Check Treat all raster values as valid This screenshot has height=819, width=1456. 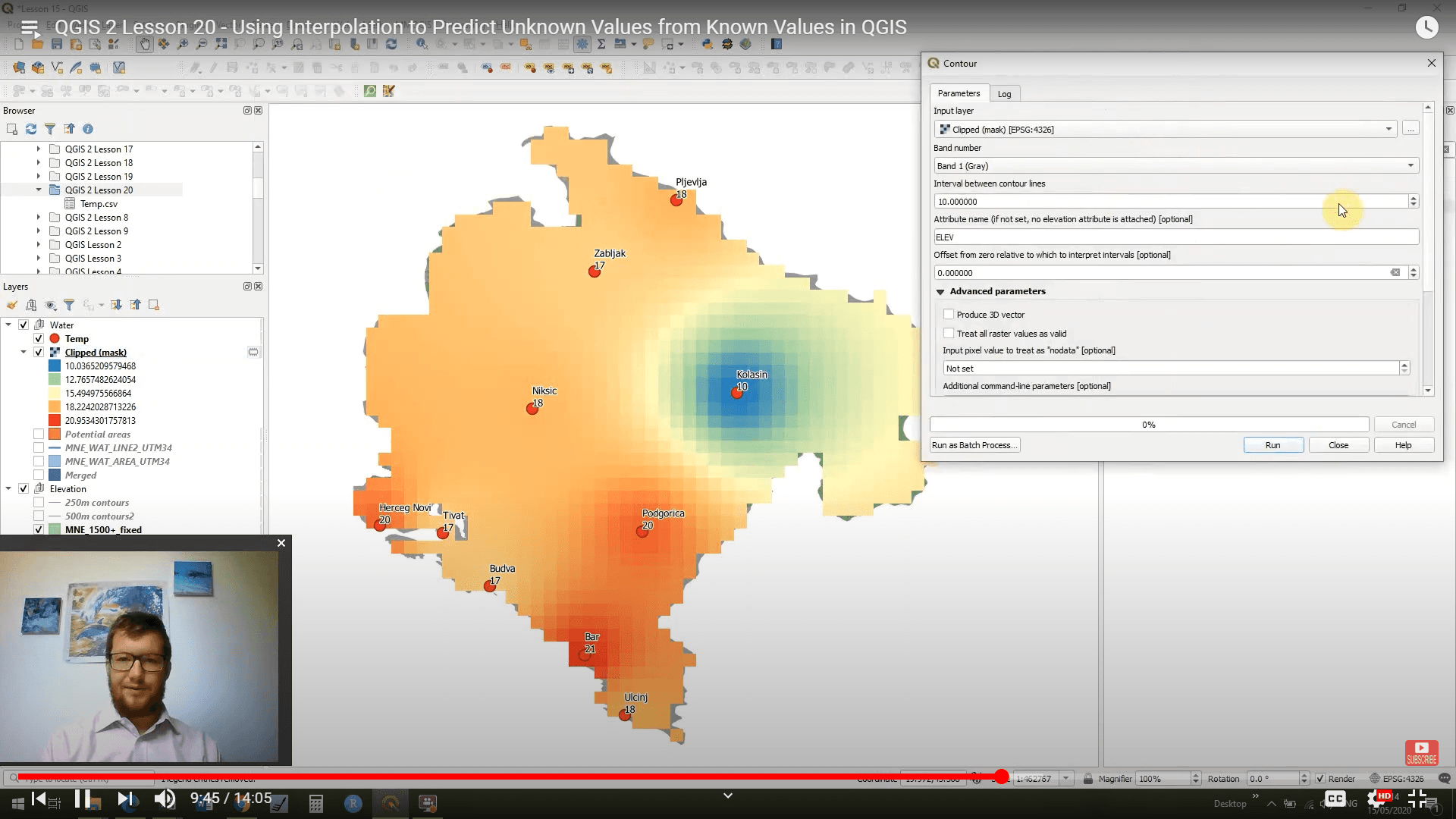click(949, 333)
